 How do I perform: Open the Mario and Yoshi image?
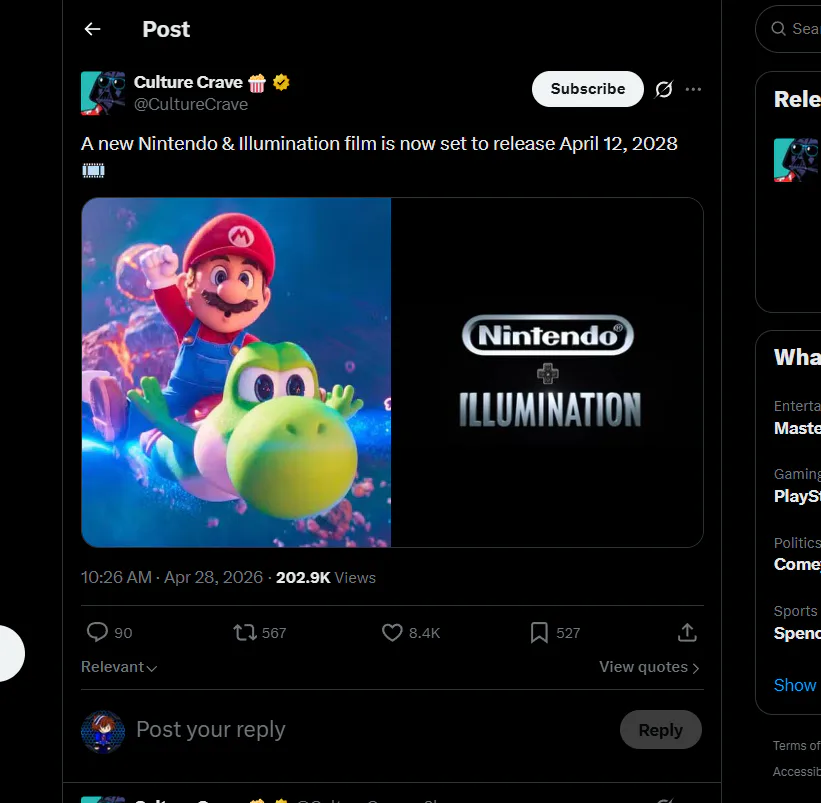(236, 372)
